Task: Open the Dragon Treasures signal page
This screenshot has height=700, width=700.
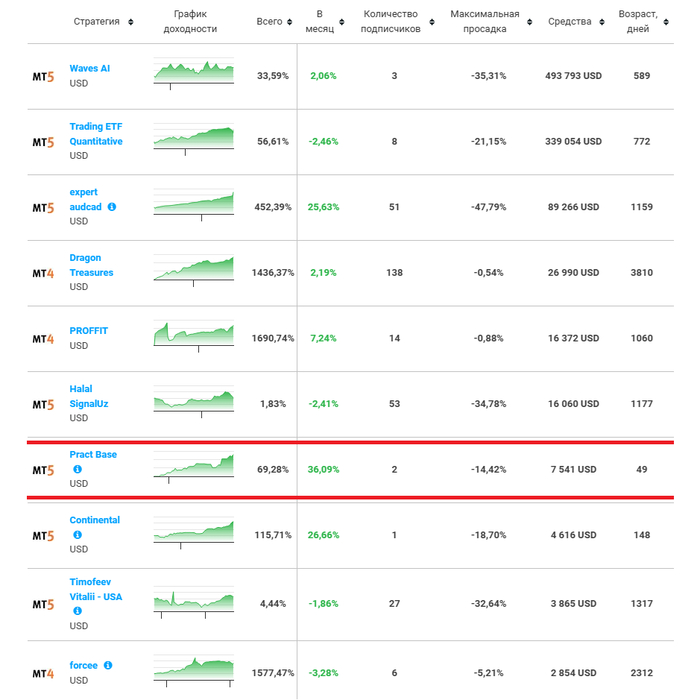Action: [91, 265]
